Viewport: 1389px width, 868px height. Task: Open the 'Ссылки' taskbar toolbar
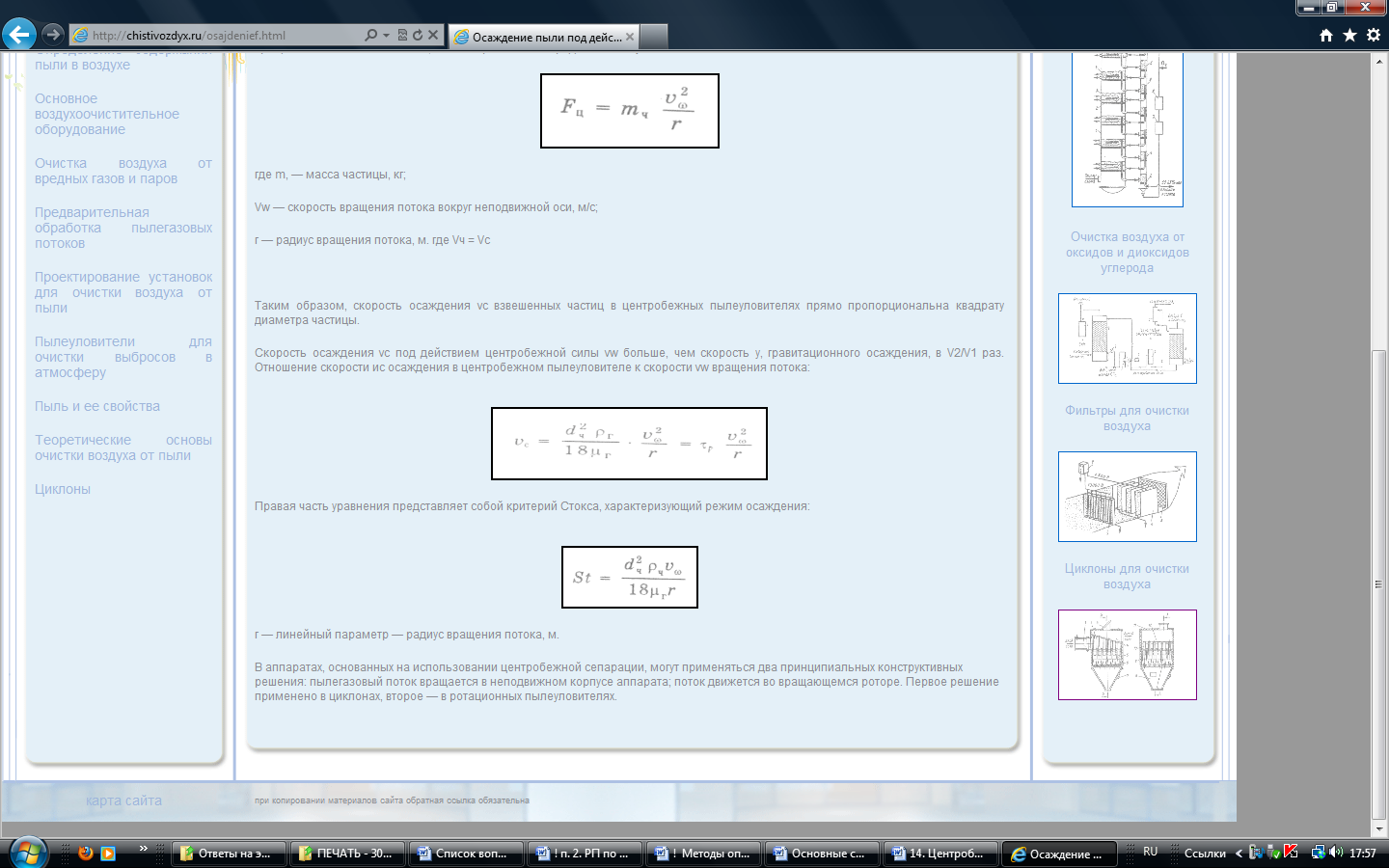pos(1205,854)
